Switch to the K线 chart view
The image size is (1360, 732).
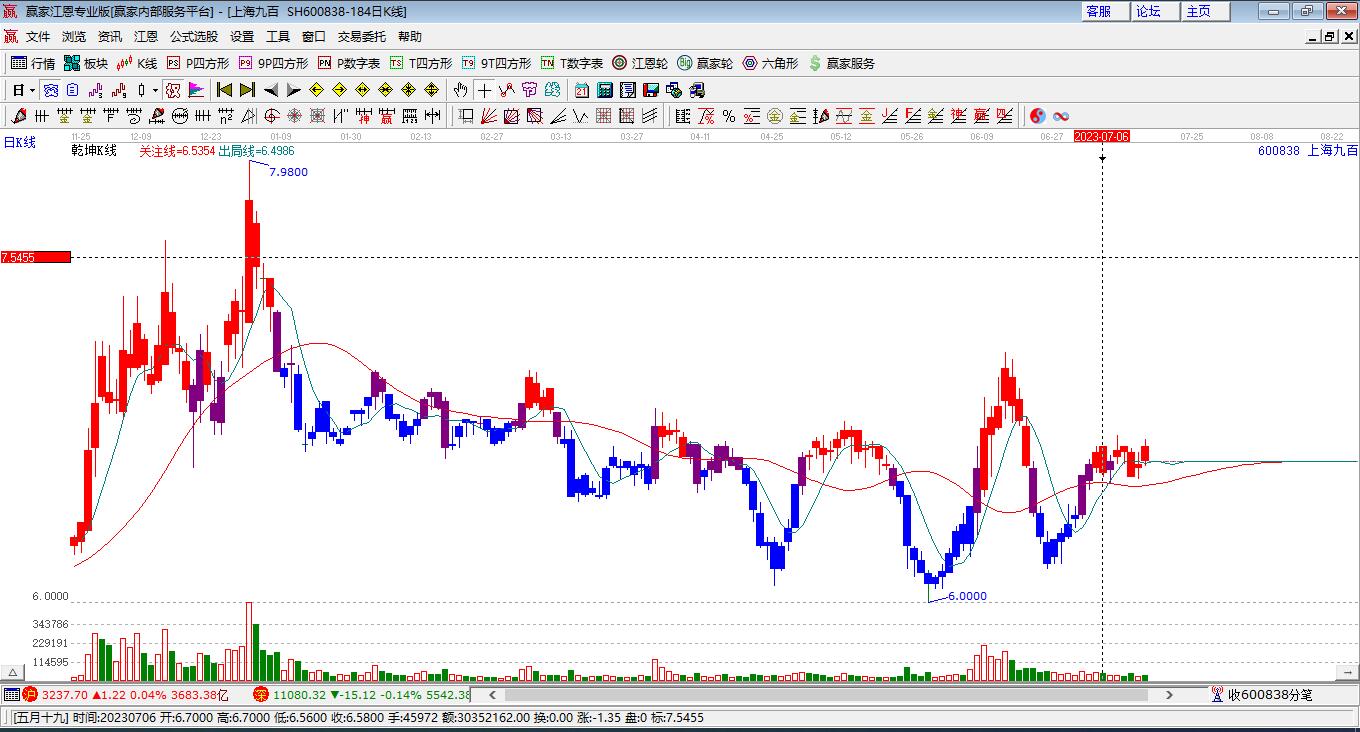click(x=137, y=63)
